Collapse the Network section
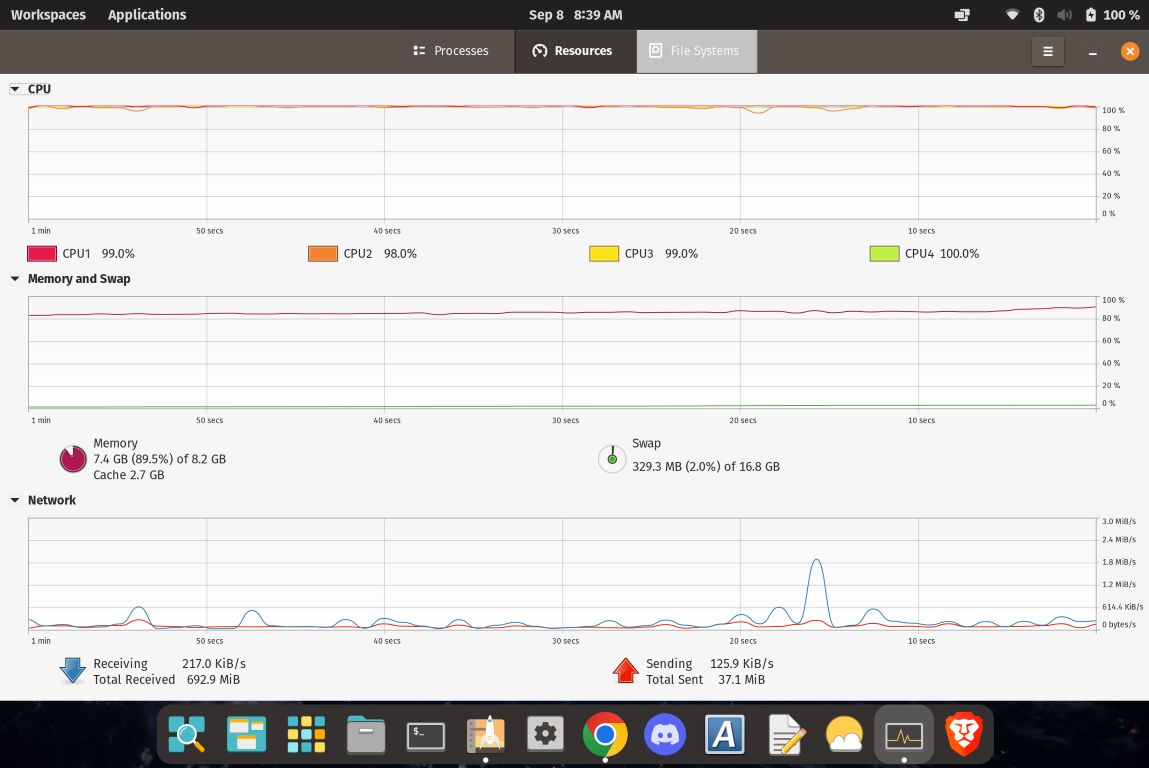1149x768 pixels. point(15,500)
